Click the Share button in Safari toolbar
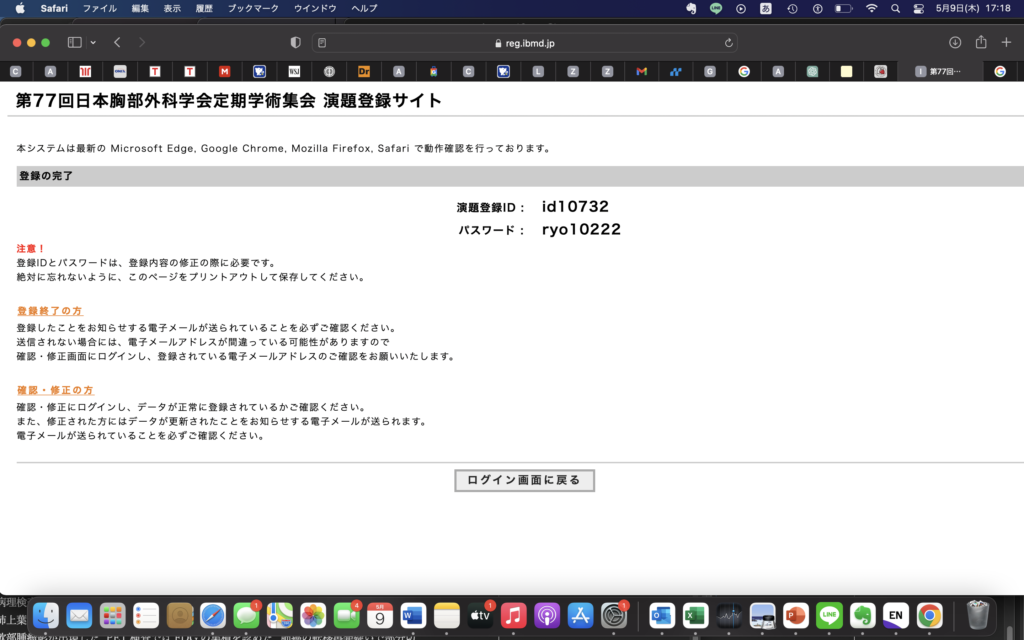Image resolution: width=1024 pixels, height=640 pixels. 981,42
